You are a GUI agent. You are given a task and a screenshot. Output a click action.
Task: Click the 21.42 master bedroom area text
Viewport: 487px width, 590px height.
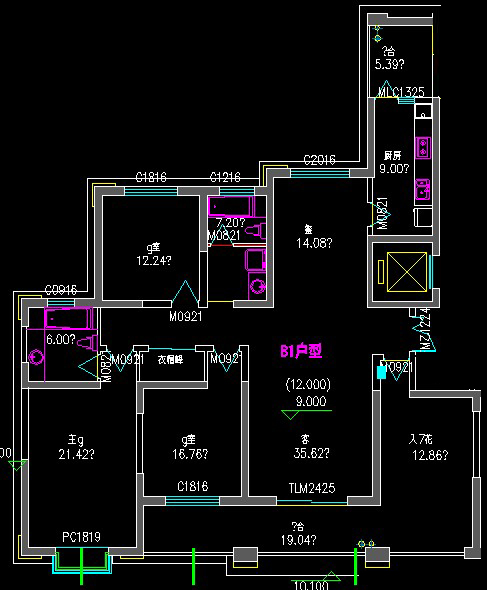click(76, 454)
